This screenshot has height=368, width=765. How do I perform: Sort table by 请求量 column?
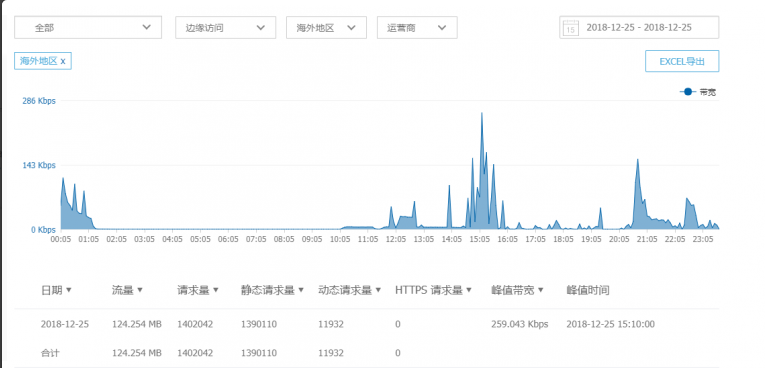(198, 290)
